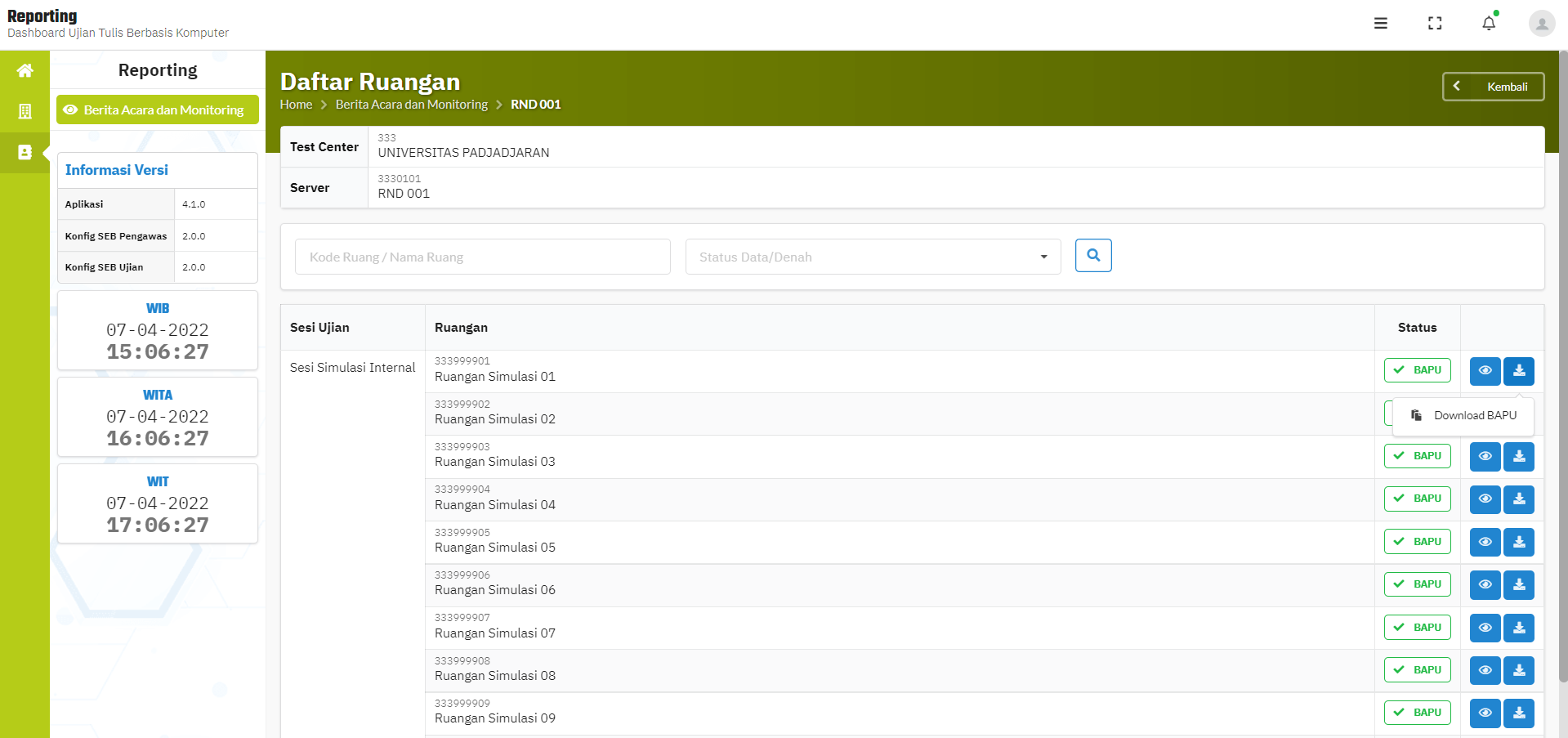The image size is (1568, 738).
Task: Focus the Kode Ruang / Nama Ruang field
Action: tap(483, 257)
